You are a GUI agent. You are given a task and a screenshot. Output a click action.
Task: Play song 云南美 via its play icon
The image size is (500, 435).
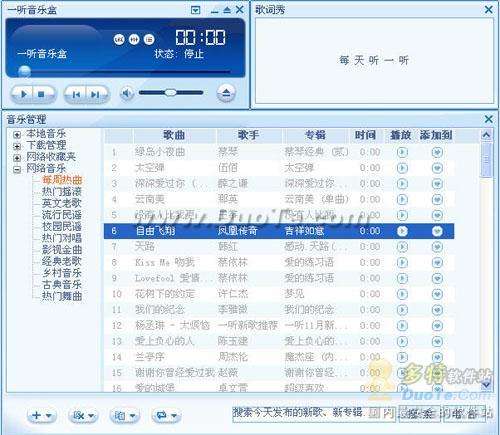coord(402,200)
